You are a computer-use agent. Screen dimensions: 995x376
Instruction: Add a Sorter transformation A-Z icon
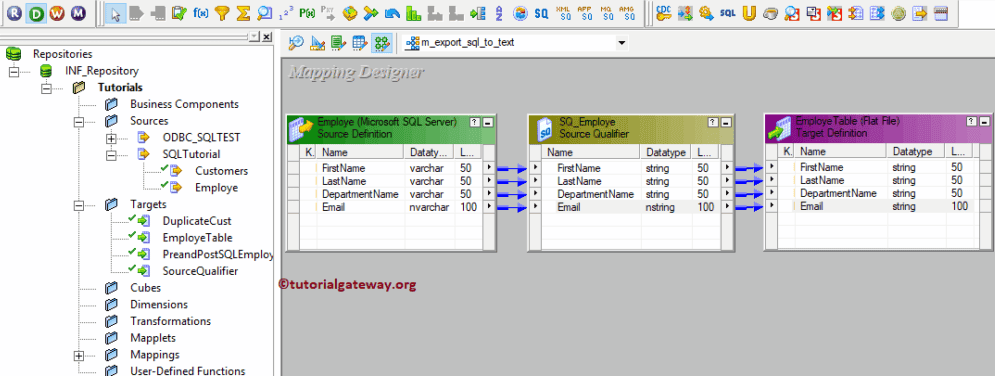[498, 13]
